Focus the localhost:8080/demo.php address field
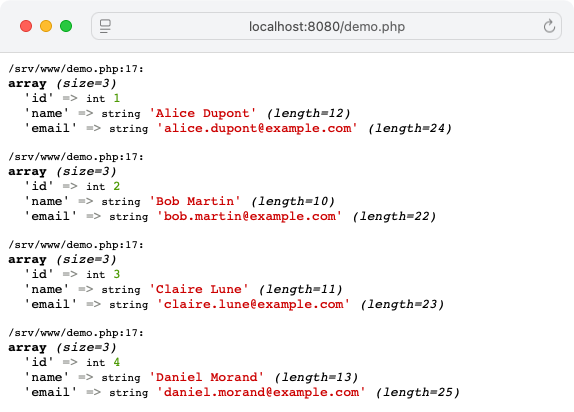Viewport: 574px width, 412px height. [x=327, y=26]
